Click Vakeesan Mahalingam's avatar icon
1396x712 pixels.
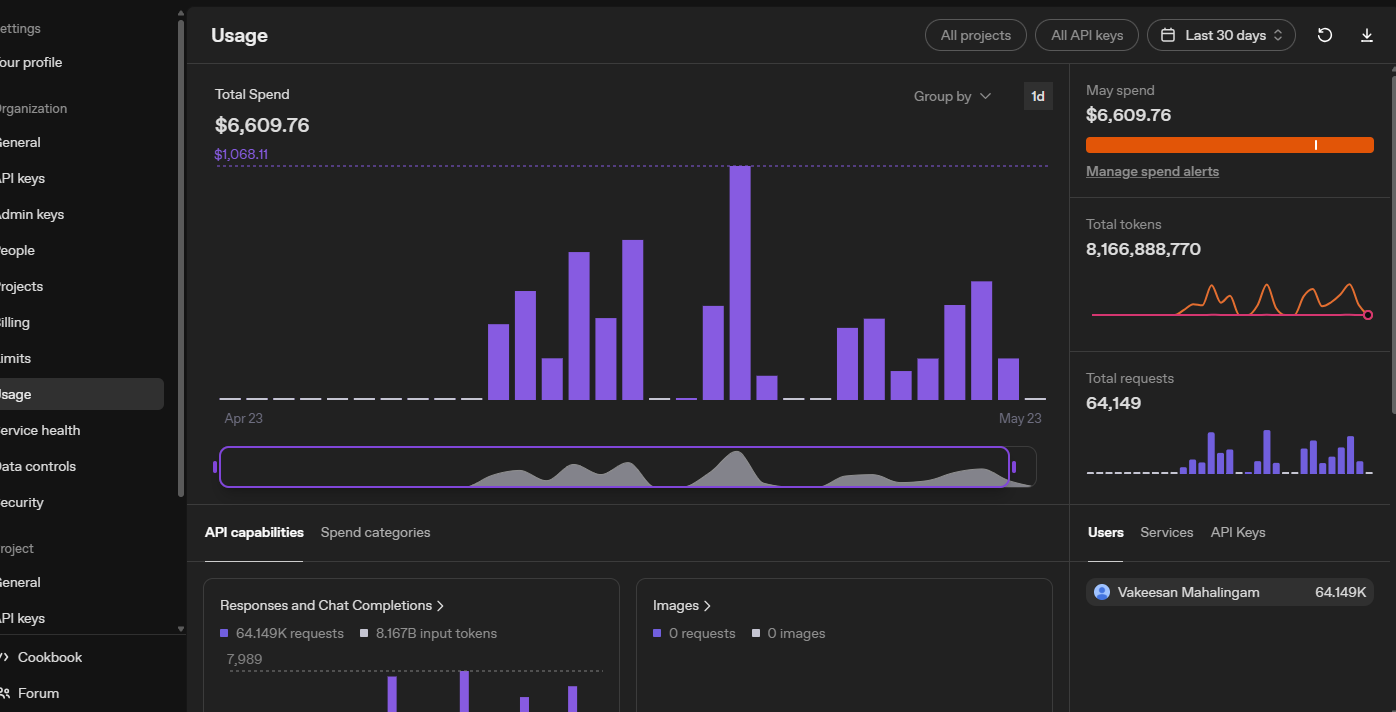tap(1102, 592)
